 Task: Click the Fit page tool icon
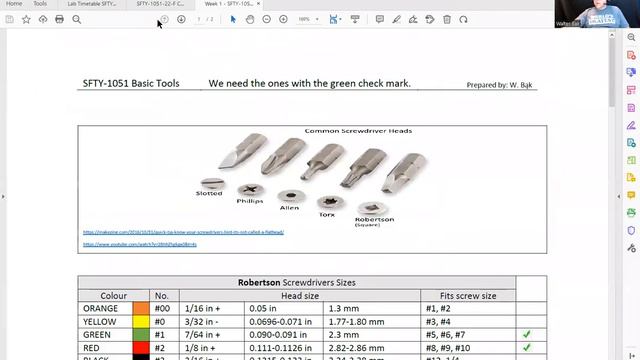(333, 19)
